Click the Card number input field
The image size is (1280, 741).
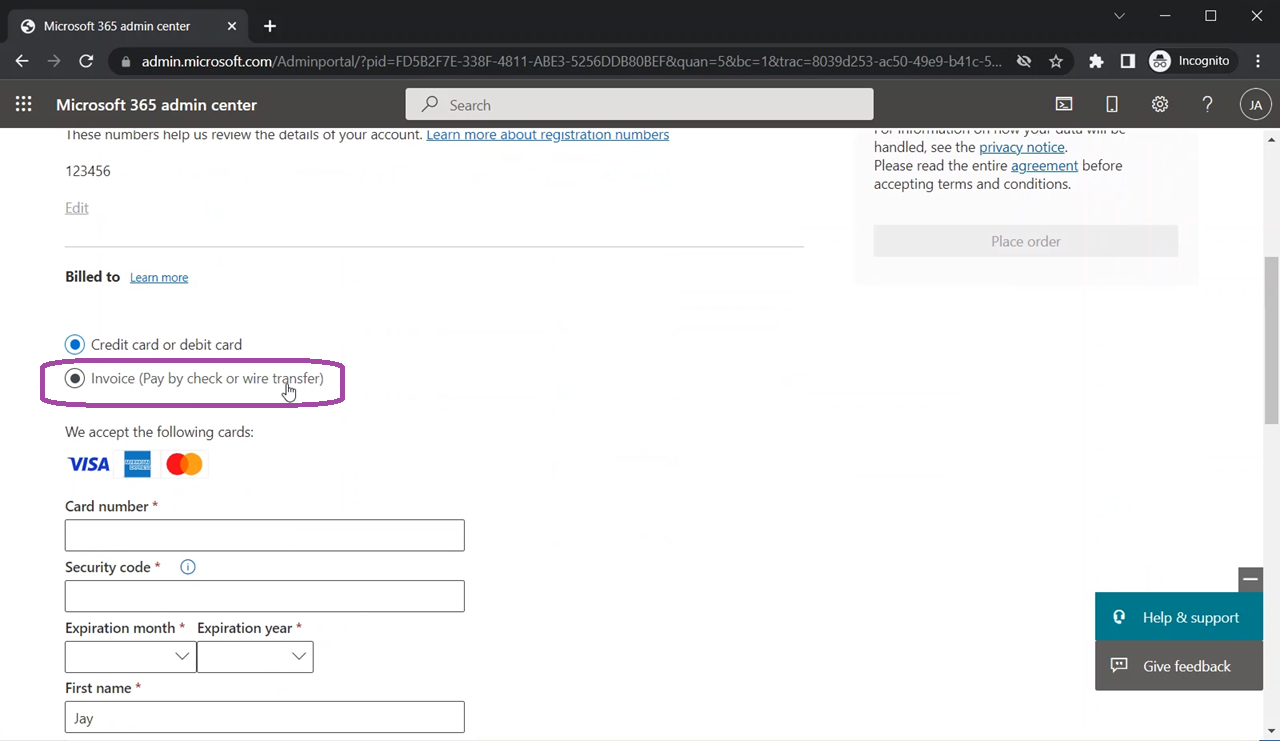click(264, 535)
